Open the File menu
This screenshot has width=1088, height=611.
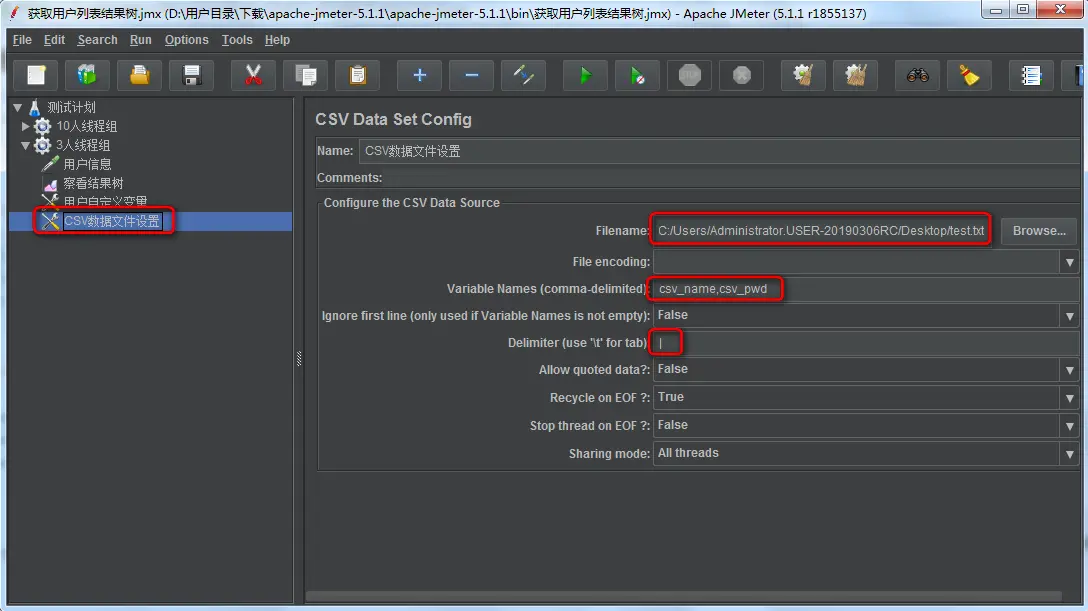(22, 40)
